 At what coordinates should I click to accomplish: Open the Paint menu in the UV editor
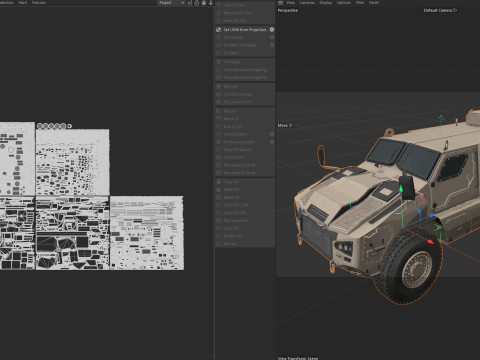coord(22,3)
